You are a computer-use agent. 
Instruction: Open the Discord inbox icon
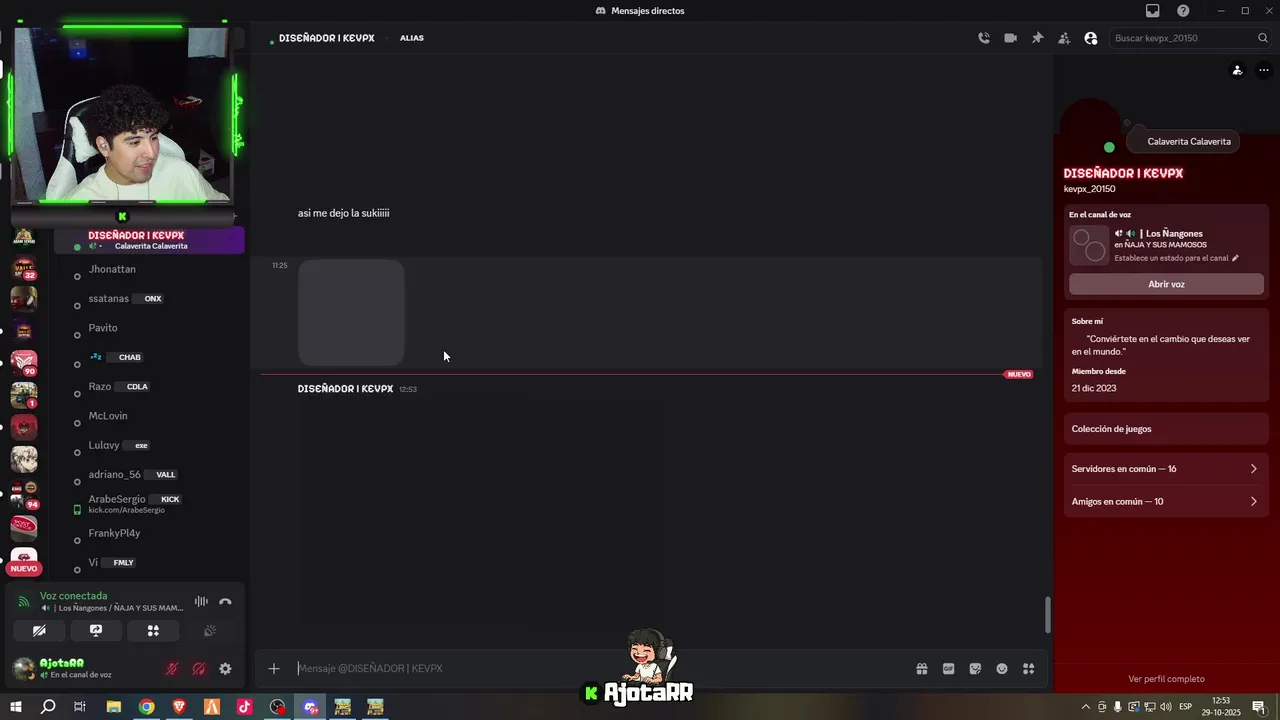[x=1153, y=11]
